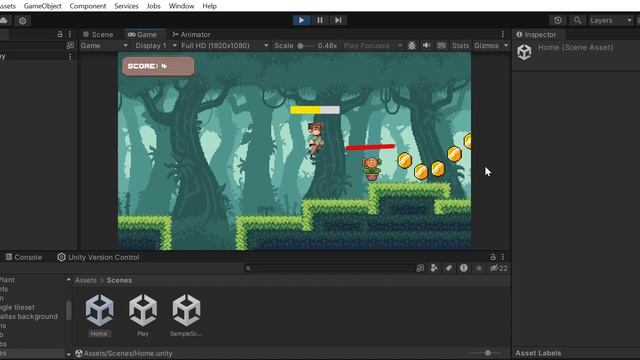This screenshot has height=360, width=640.
Task: Open the Console tab
Action: (x=24, y=258)
